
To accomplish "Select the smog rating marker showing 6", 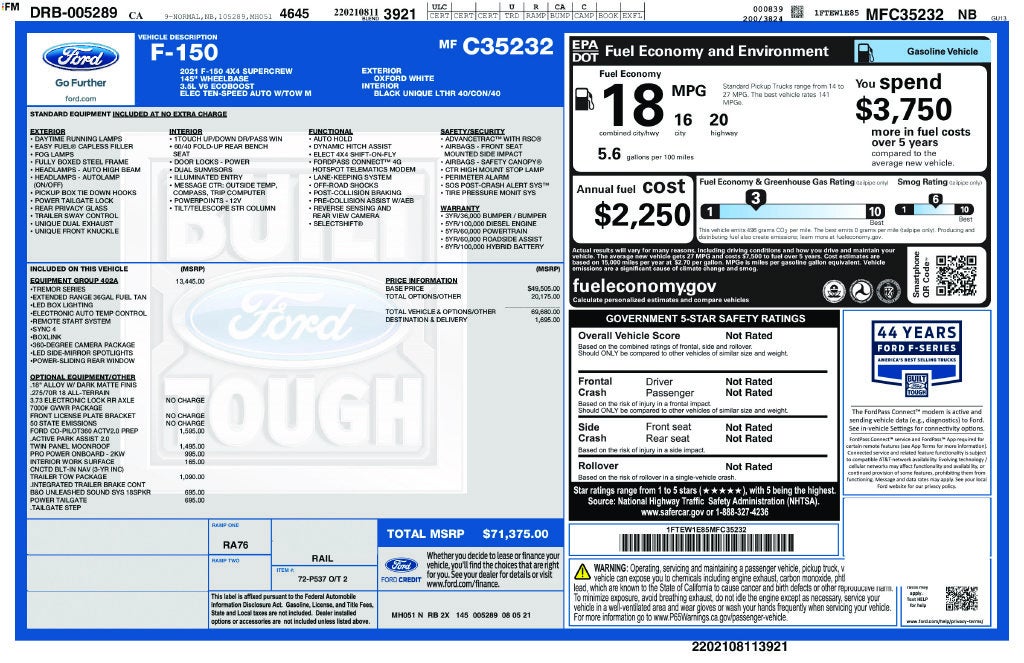I will [935, 200].
